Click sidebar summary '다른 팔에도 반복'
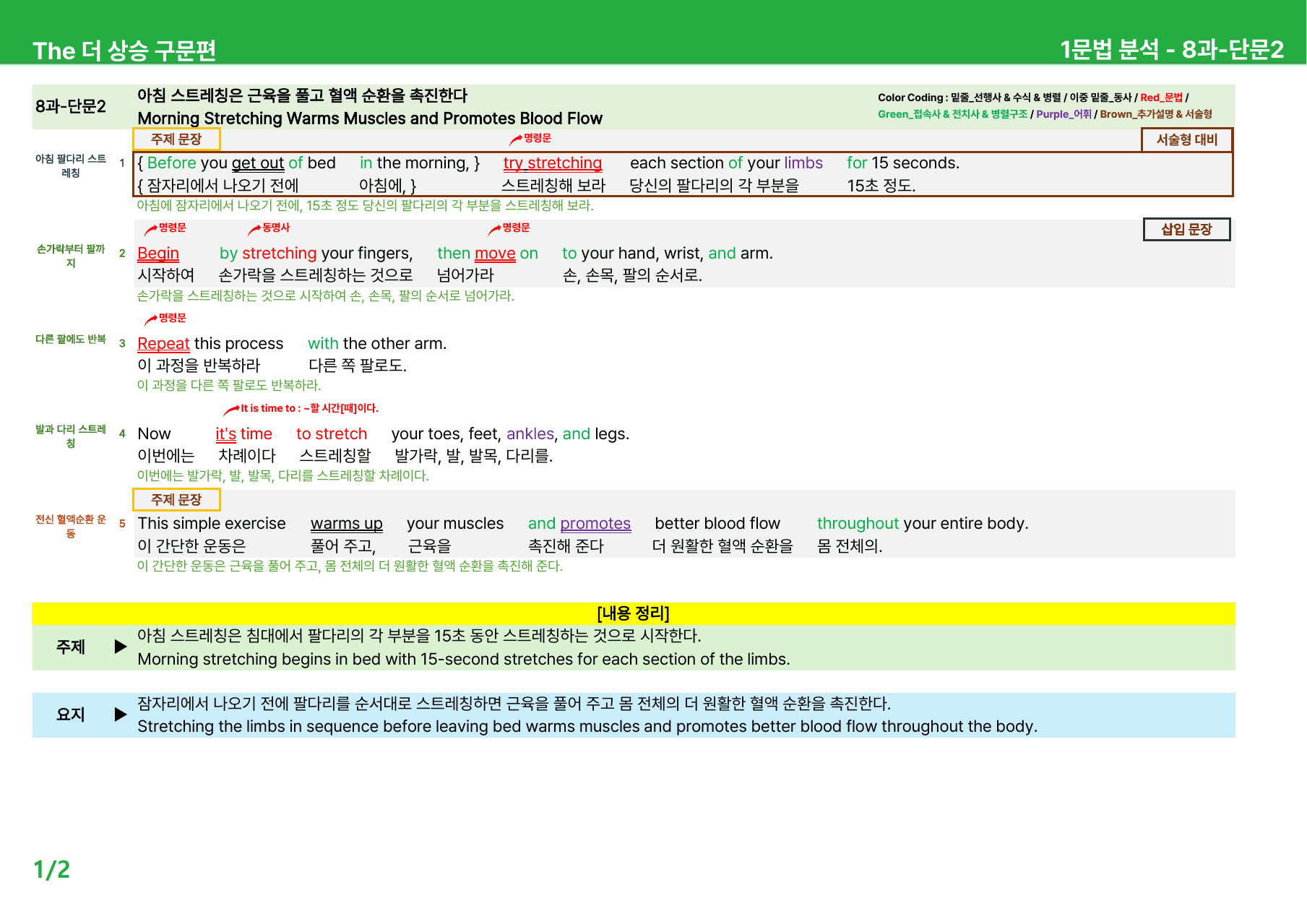Image resolution: width=1307 pixels, height=924 pixels. coord(71,340)
